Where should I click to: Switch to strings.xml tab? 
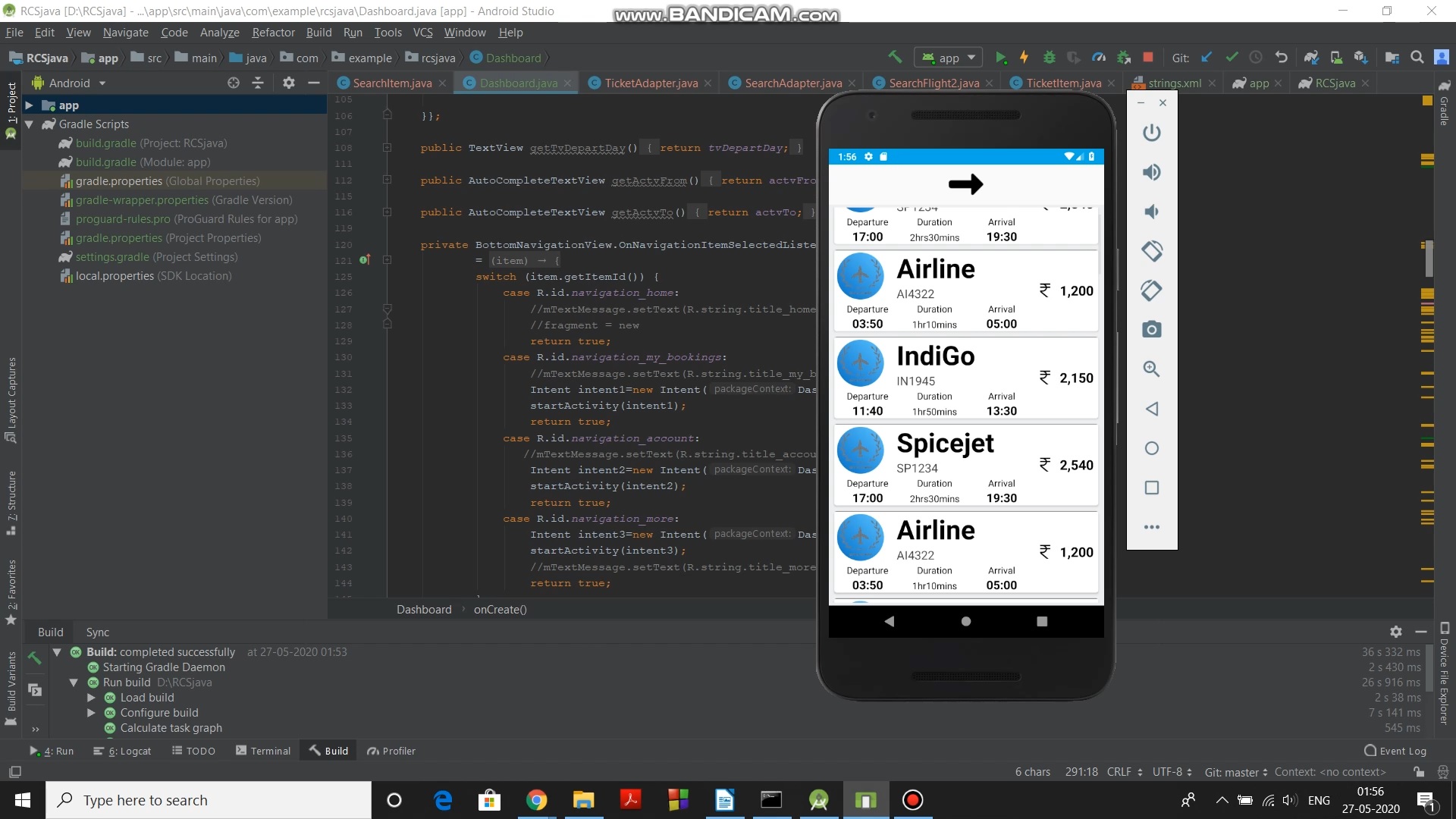click(x=1174, y=83)
